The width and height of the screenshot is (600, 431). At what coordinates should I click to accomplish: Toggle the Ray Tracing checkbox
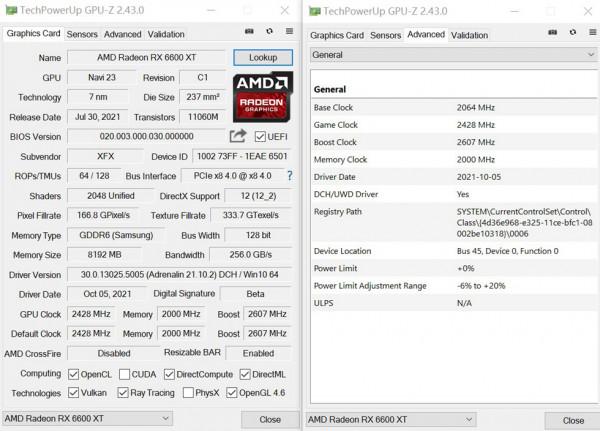pyautogui.click(x=123, y=393)
